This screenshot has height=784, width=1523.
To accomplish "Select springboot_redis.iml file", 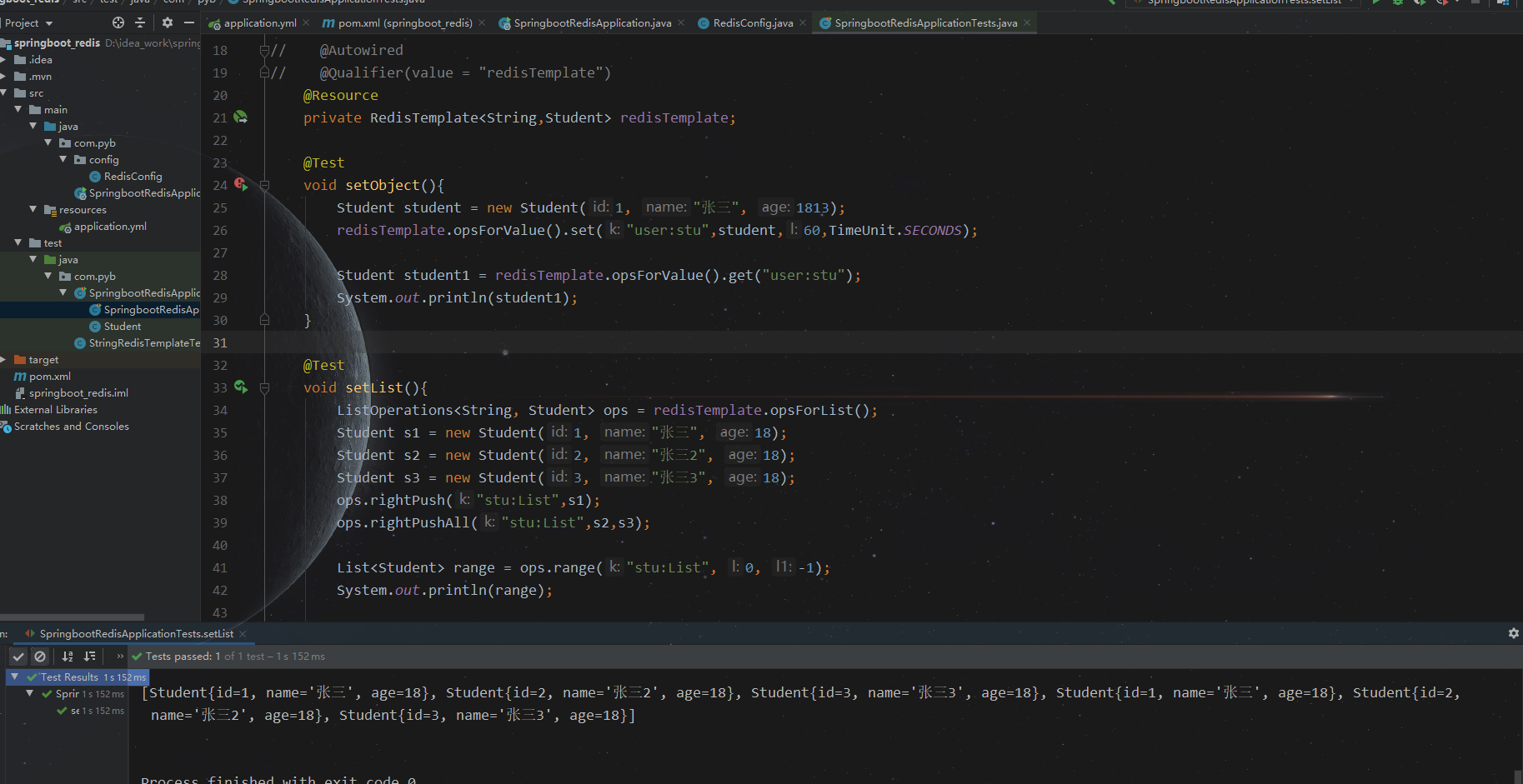I will [x=72, y=392].
